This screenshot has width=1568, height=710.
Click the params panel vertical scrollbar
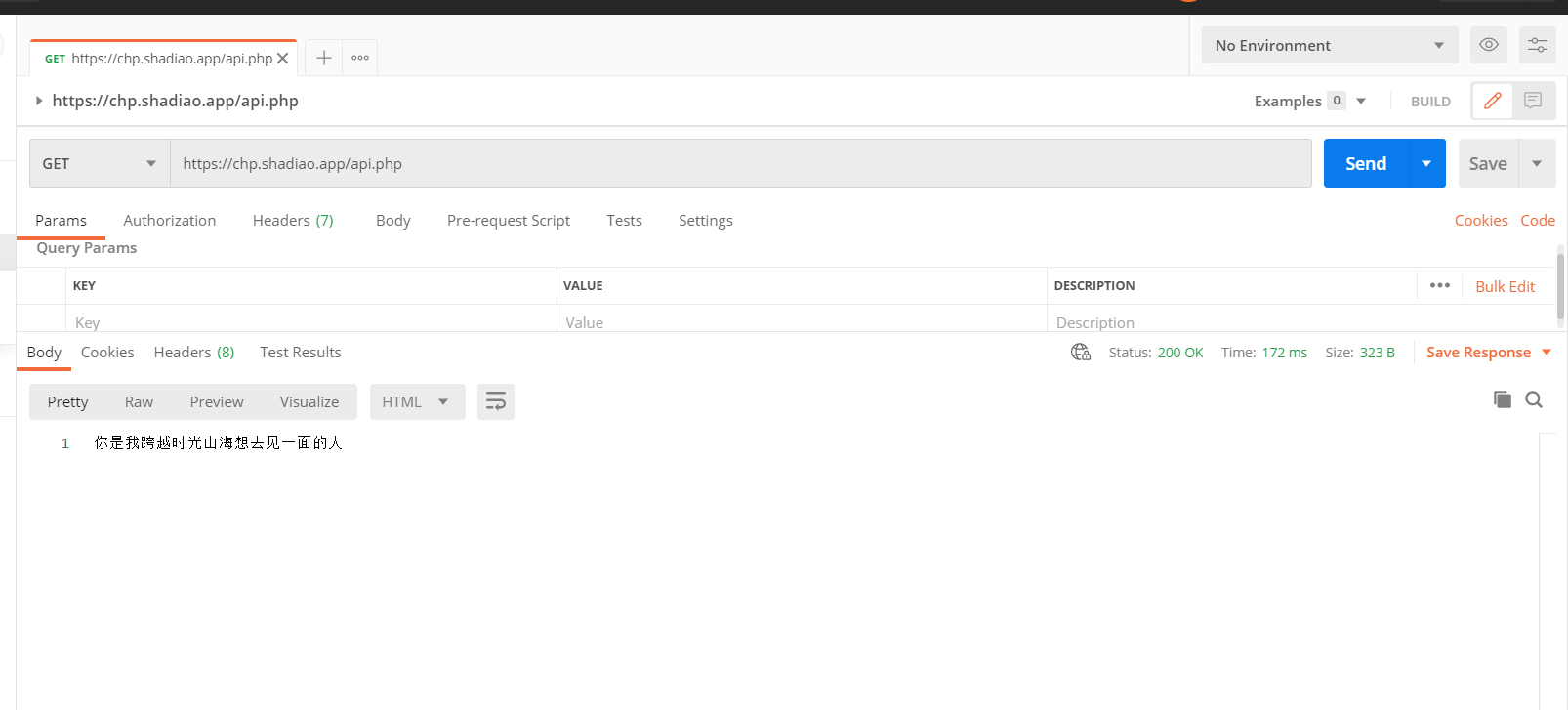point(1560,286)
